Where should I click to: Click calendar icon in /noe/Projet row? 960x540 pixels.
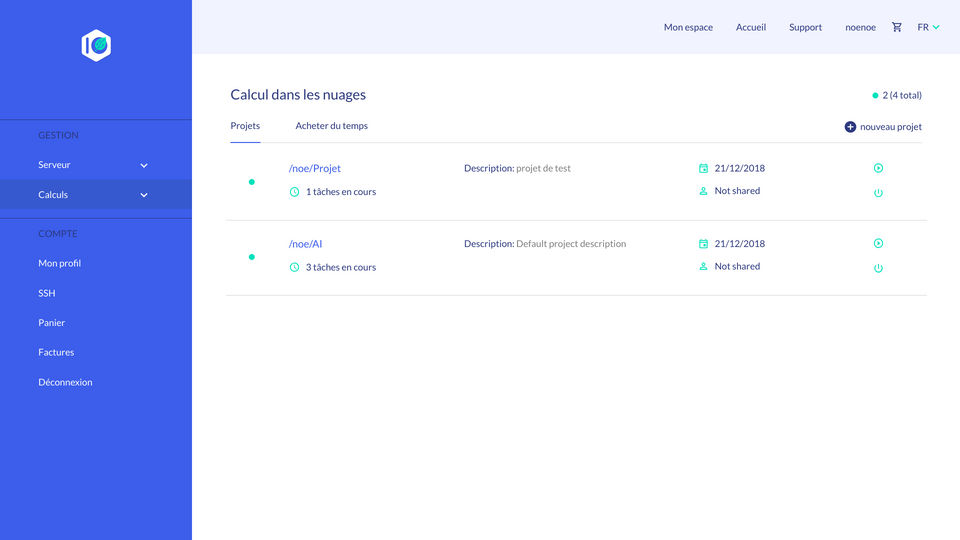pos(703,168)
